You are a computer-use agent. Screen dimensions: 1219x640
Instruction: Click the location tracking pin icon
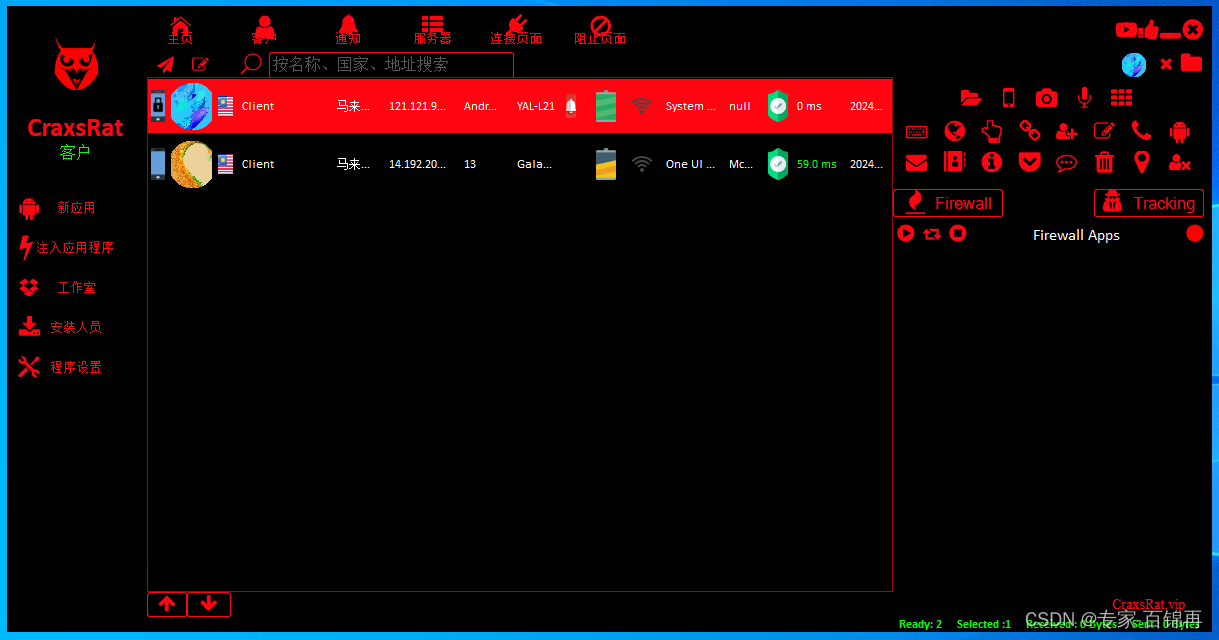1141,161
